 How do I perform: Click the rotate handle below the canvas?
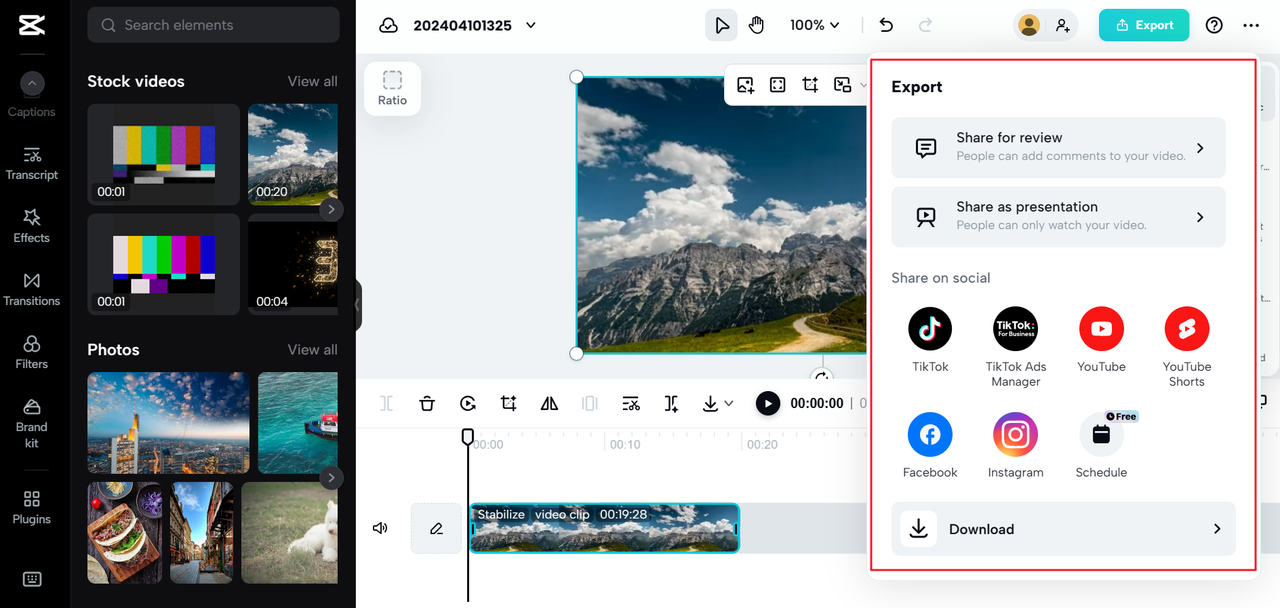pyautogui.click(x=822, y=377)
